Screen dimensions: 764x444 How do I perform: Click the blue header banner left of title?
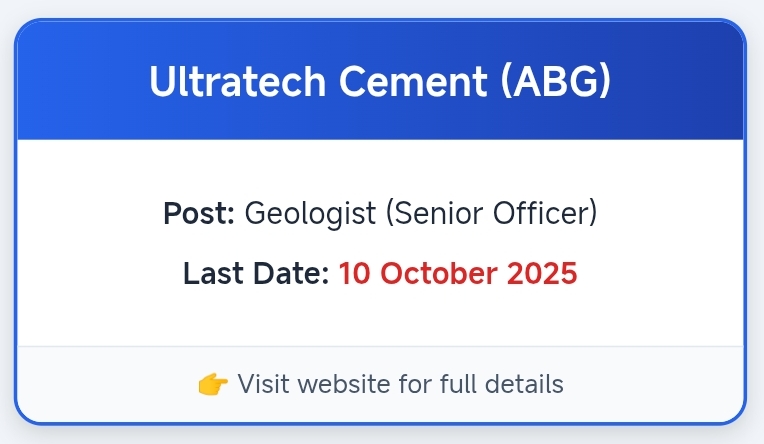click(80, 82)
